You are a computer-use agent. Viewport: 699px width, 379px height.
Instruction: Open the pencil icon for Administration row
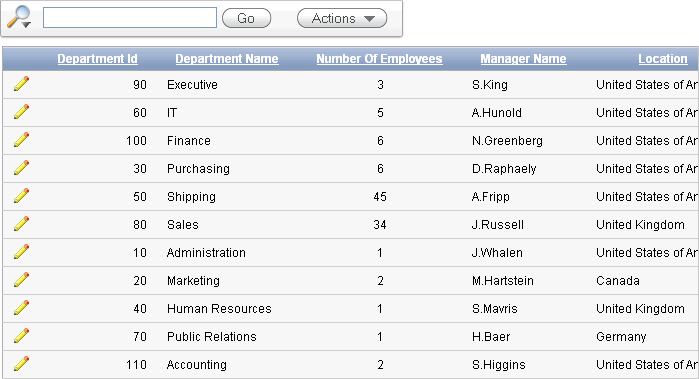pyautogui.click(x=21, y=252)
